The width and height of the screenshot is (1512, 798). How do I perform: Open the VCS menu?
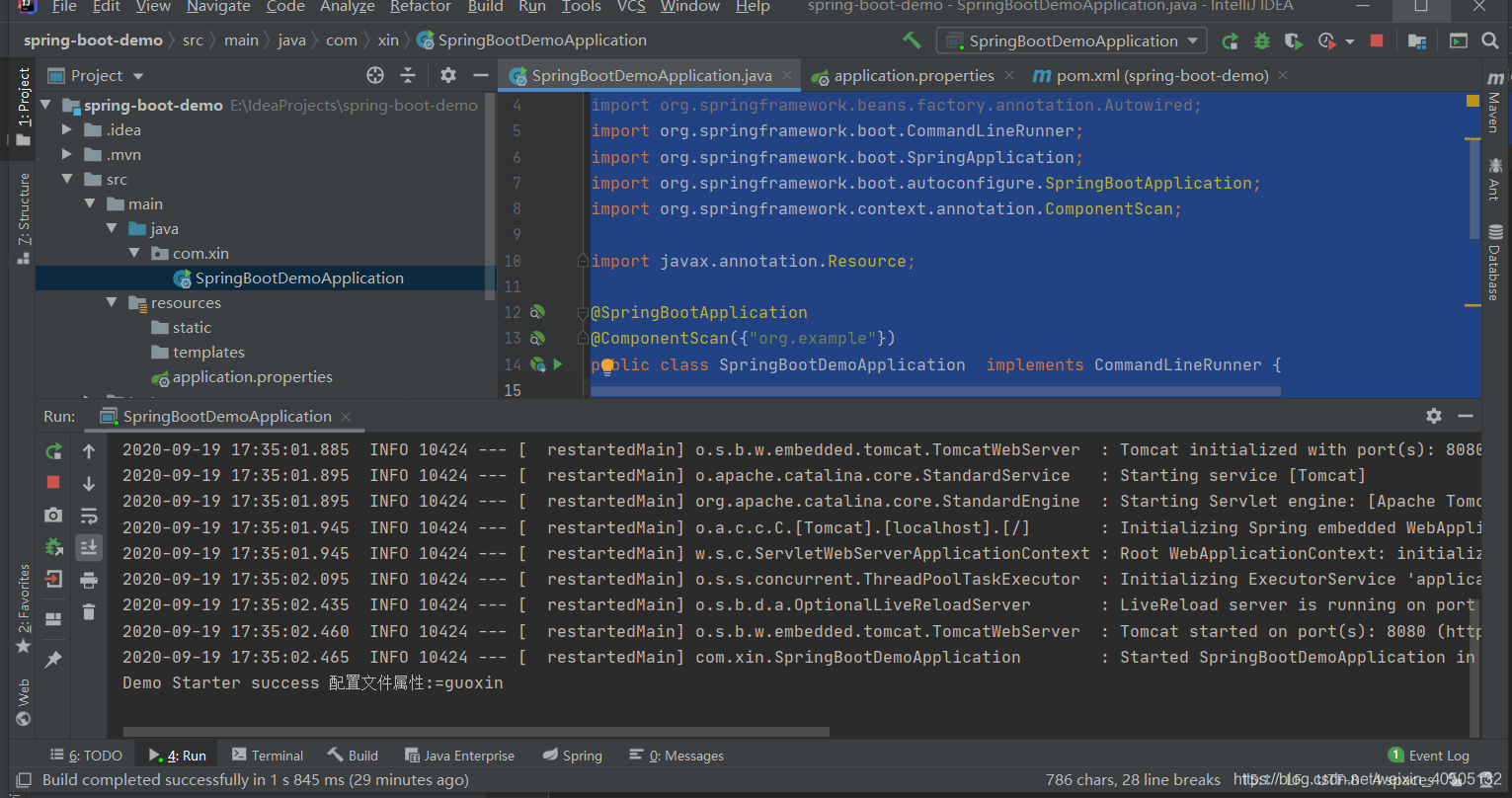631,7
